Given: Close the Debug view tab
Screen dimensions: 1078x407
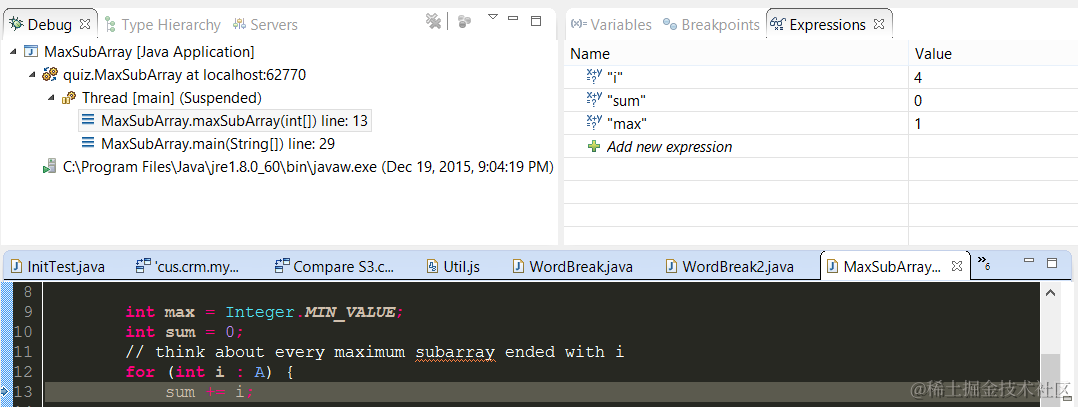Looking at the screenshot, I should [85, 23].
